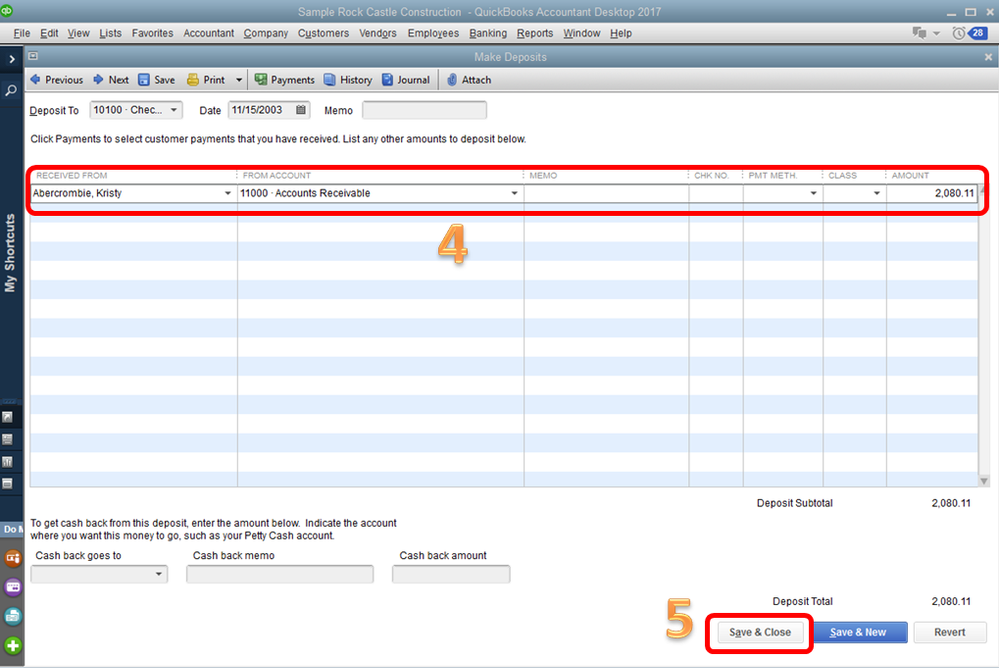Click the purple credit card icon
The width and height of the screenshot is (999, 668).
[13, 587]
